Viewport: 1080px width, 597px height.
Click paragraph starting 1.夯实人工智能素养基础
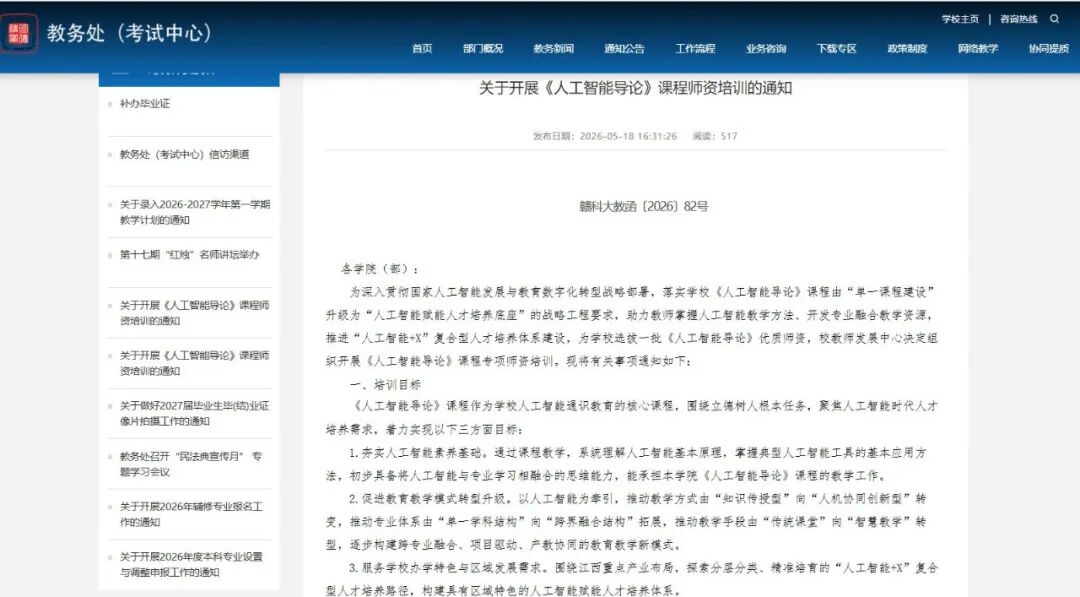[x=626, y=464]
